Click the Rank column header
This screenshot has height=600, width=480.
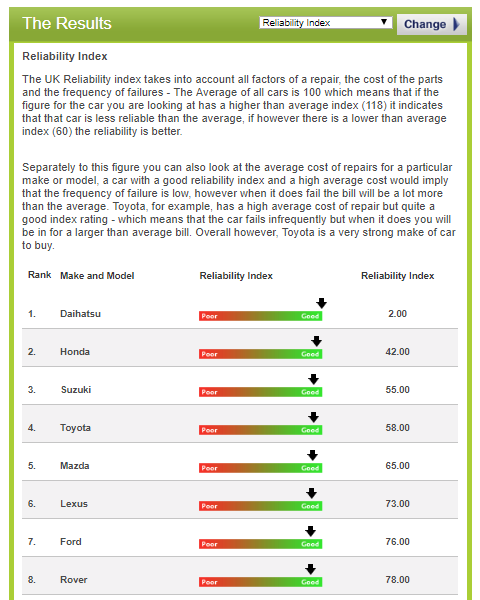click(x=39, y=275)
